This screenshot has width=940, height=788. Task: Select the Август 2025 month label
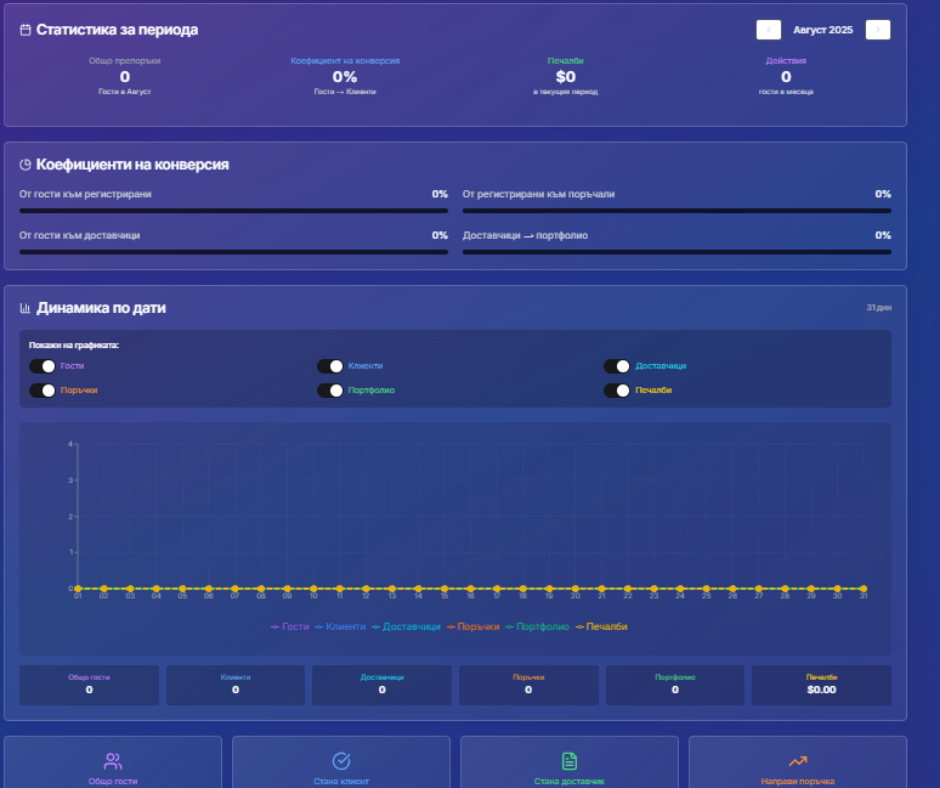coord(823,30)
